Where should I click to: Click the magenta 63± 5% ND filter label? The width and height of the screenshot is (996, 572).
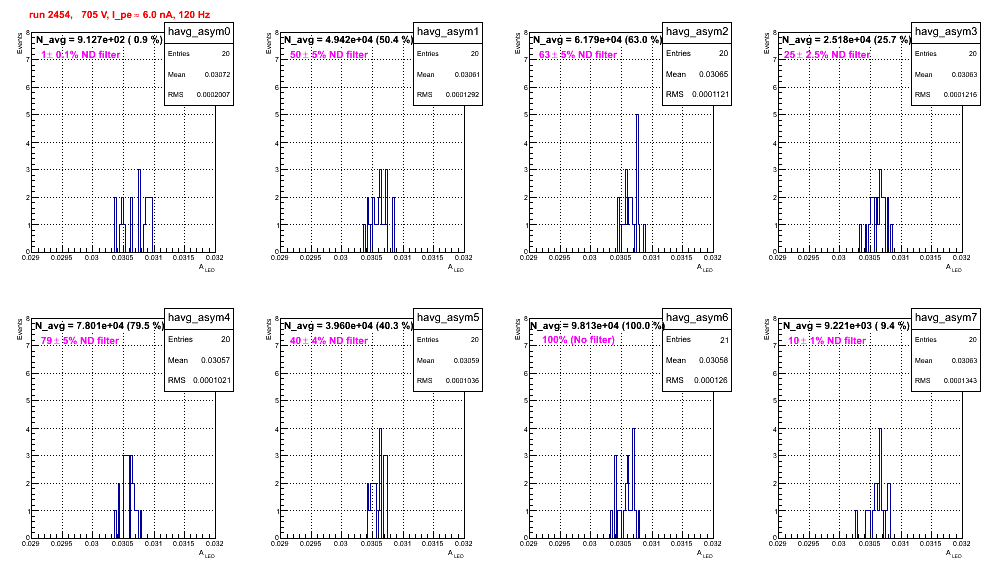(x=578, y=55)
